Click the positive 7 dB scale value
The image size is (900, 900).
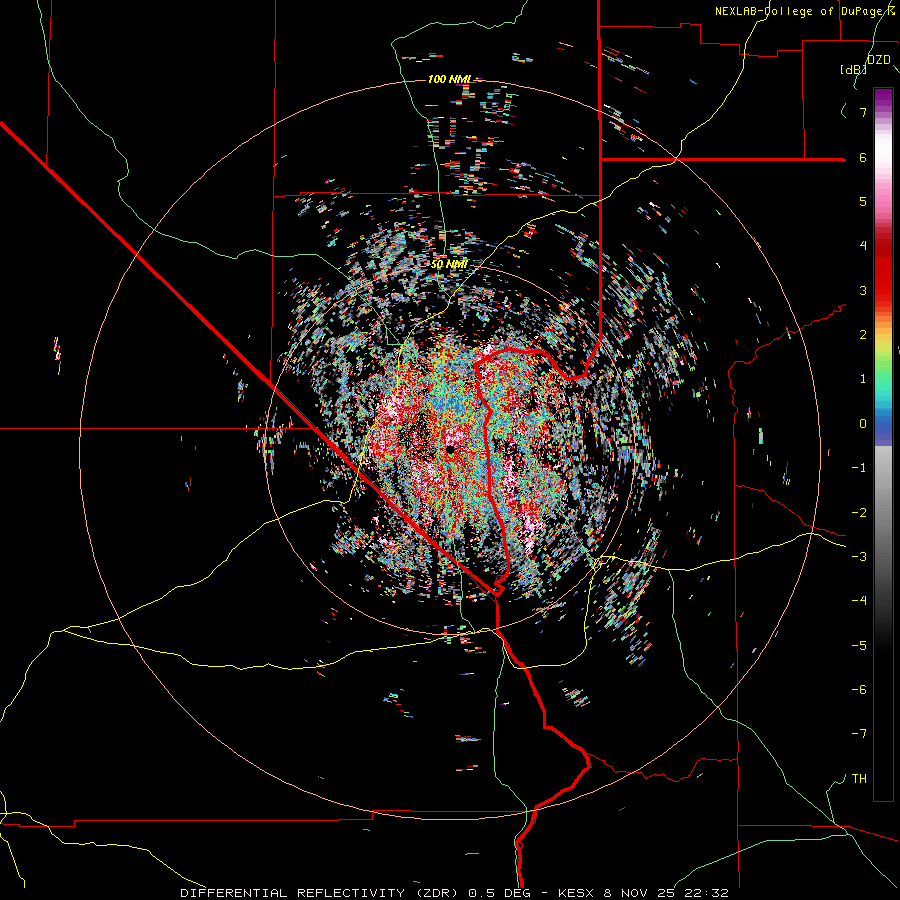pos(863,112)
